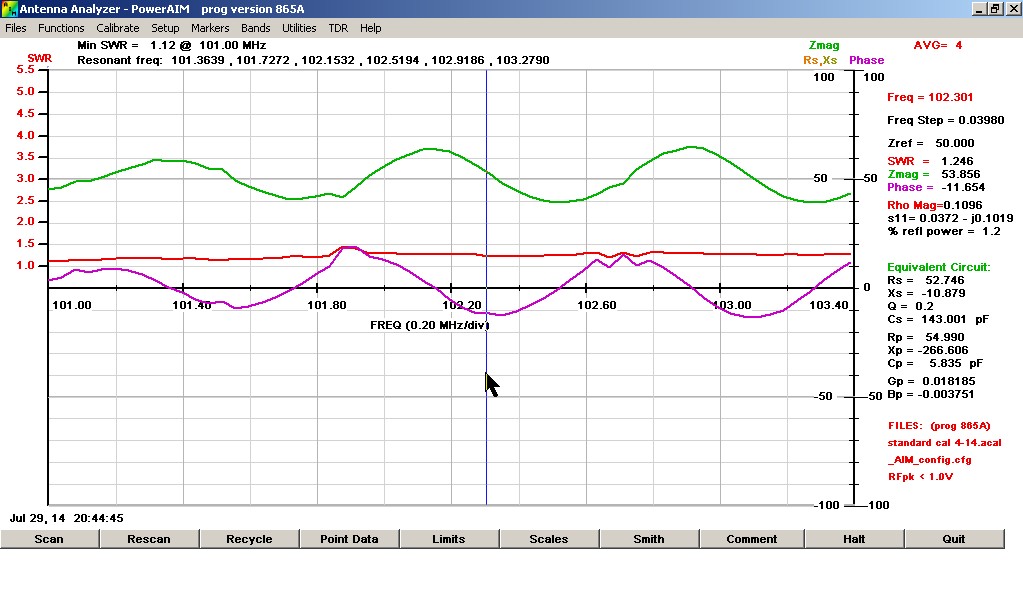Display the Smith chart
The image size is (1023, 599).
point(649,539)
